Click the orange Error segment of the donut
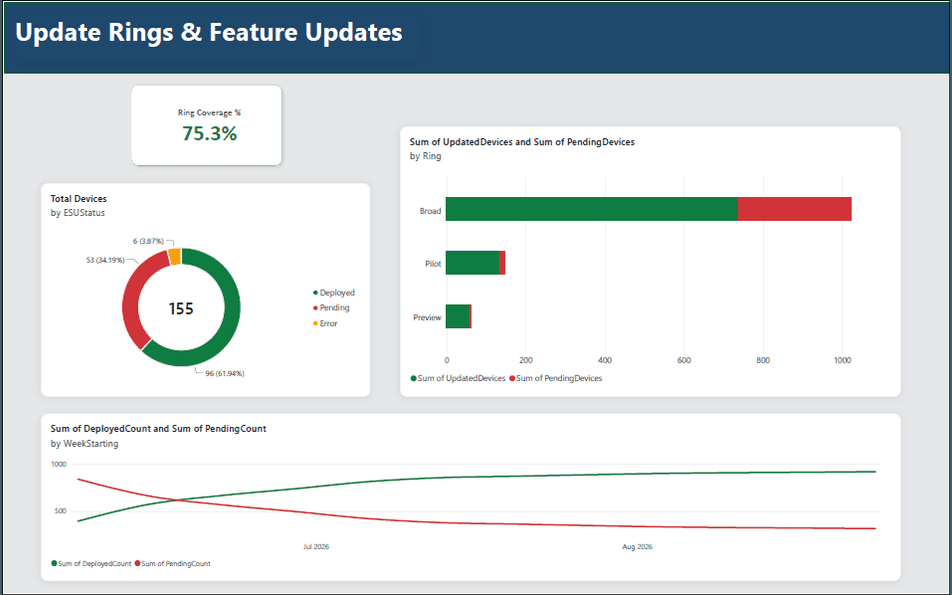 [x=174, y=256]
